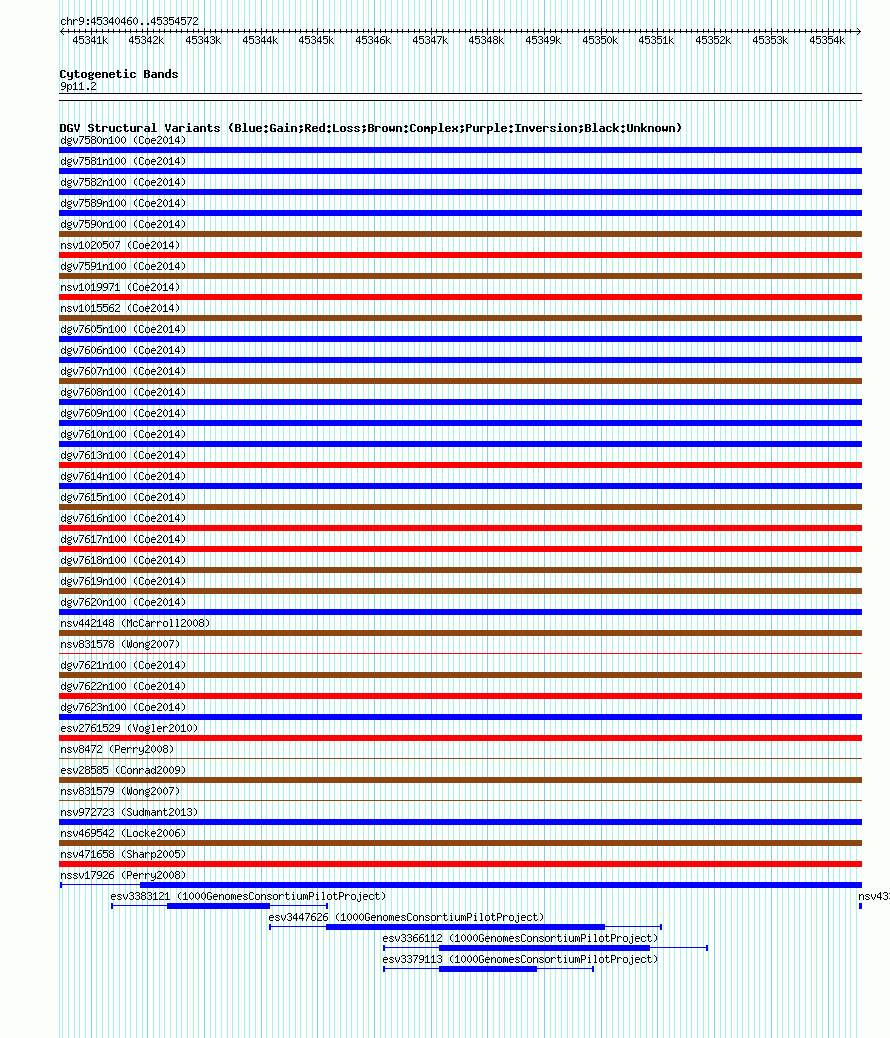This screenshot has height=1038, width=890.
Task: Open the dgv7608n100 (Coe2014) variant
Action: click(123, 393)
